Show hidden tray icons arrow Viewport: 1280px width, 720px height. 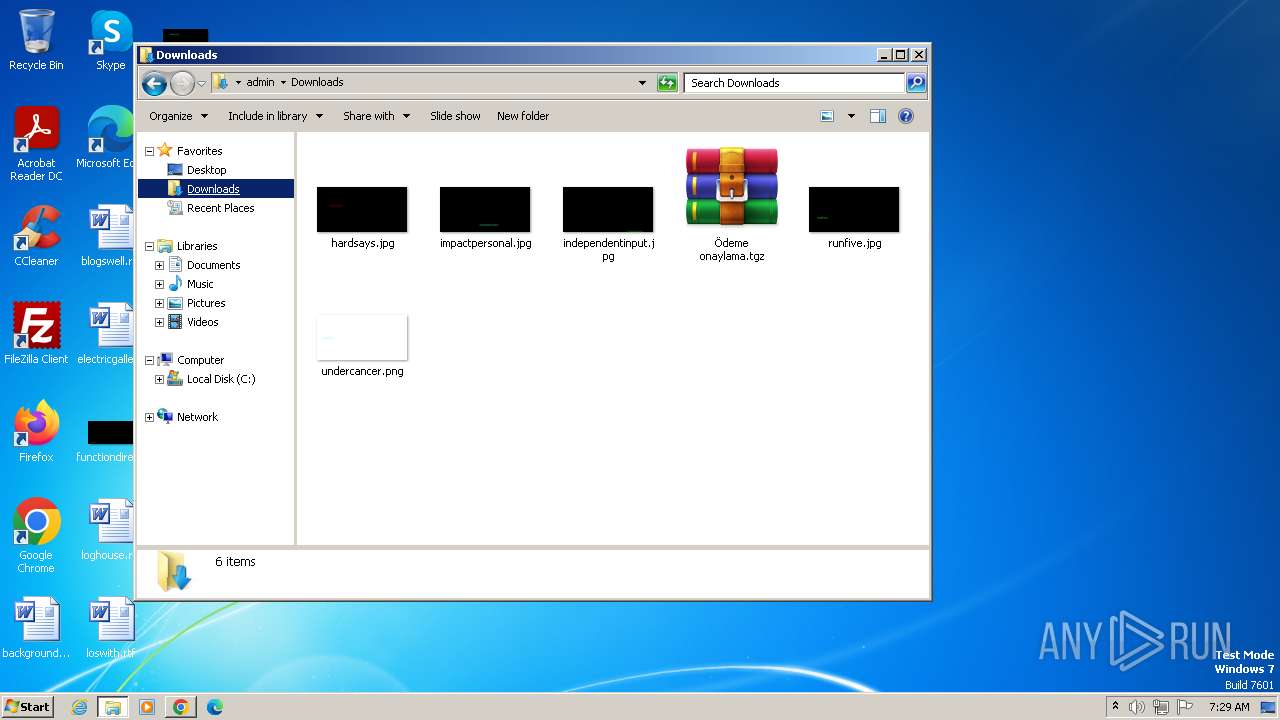(x=1115, y=706)
